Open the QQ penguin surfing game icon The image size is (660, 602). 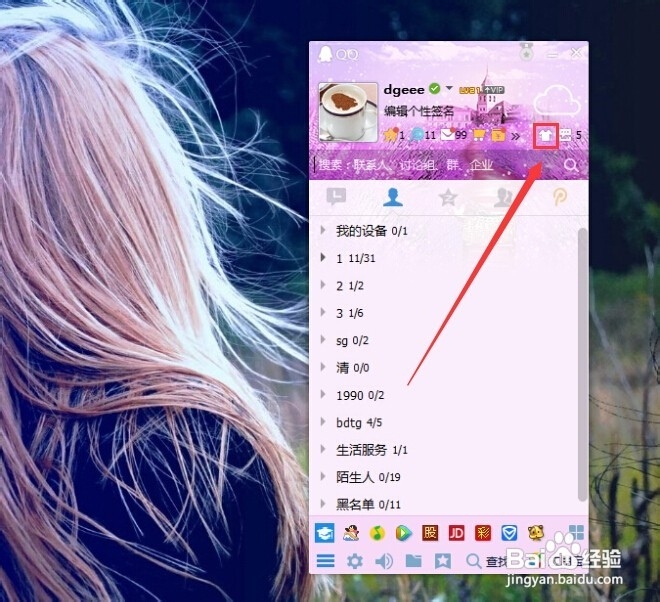coord(351,533)
